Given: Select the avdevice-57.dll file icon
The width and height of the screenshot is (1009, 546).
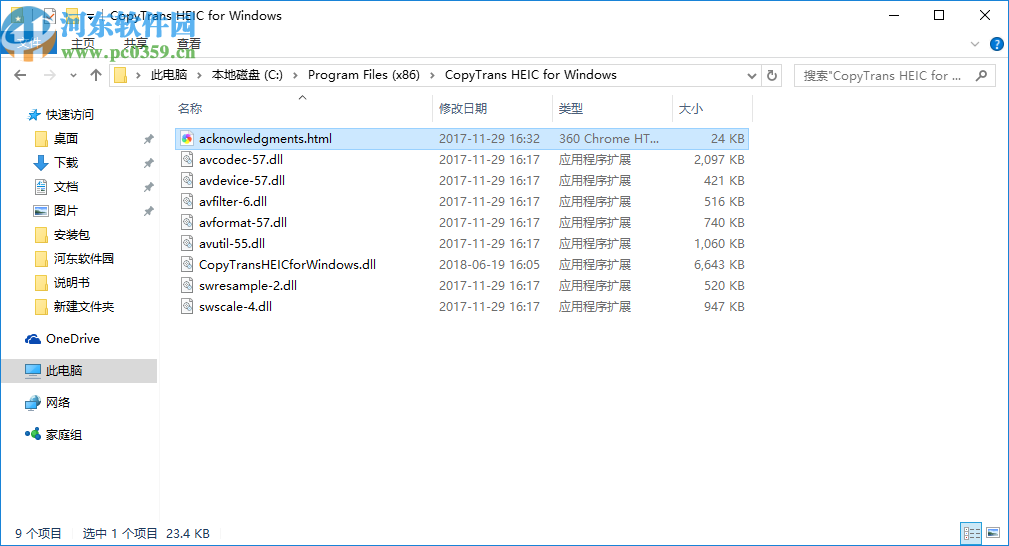Looking at the screenshot, I should [x=187, y=181].
